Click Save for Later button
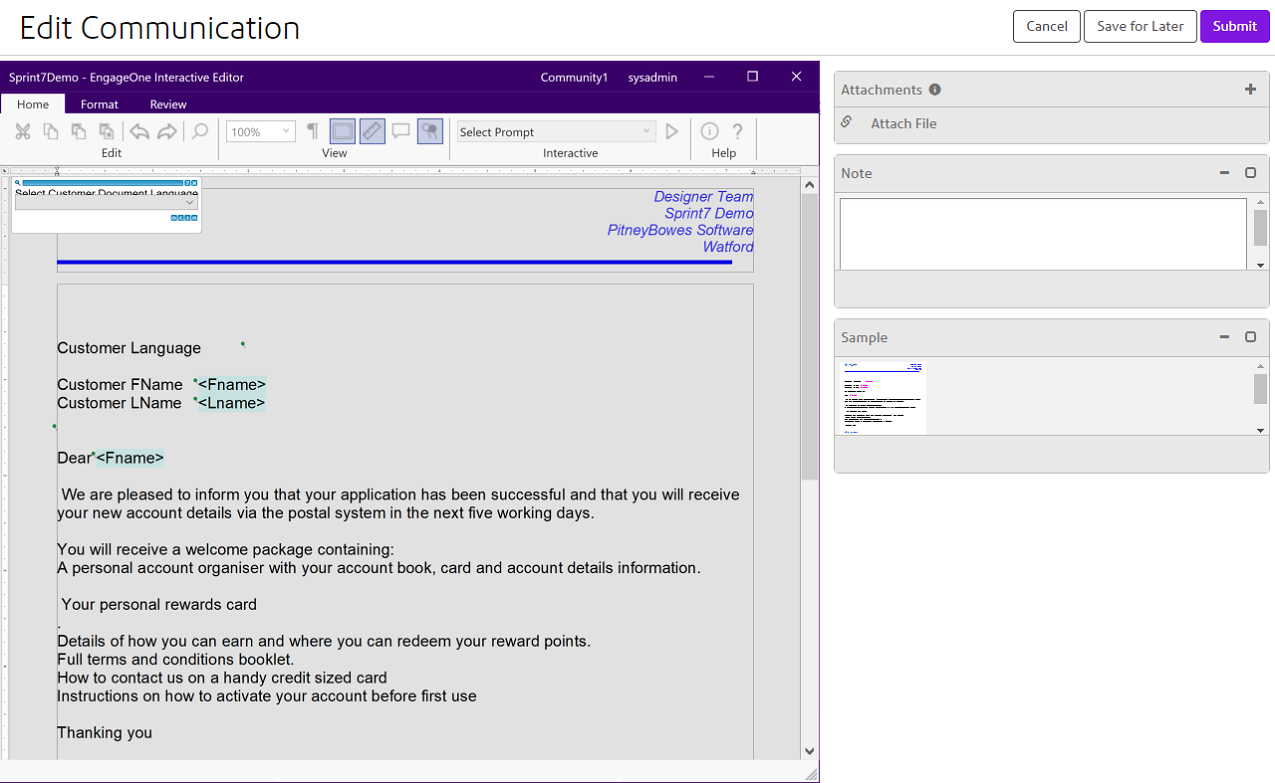 (1140, 26)
